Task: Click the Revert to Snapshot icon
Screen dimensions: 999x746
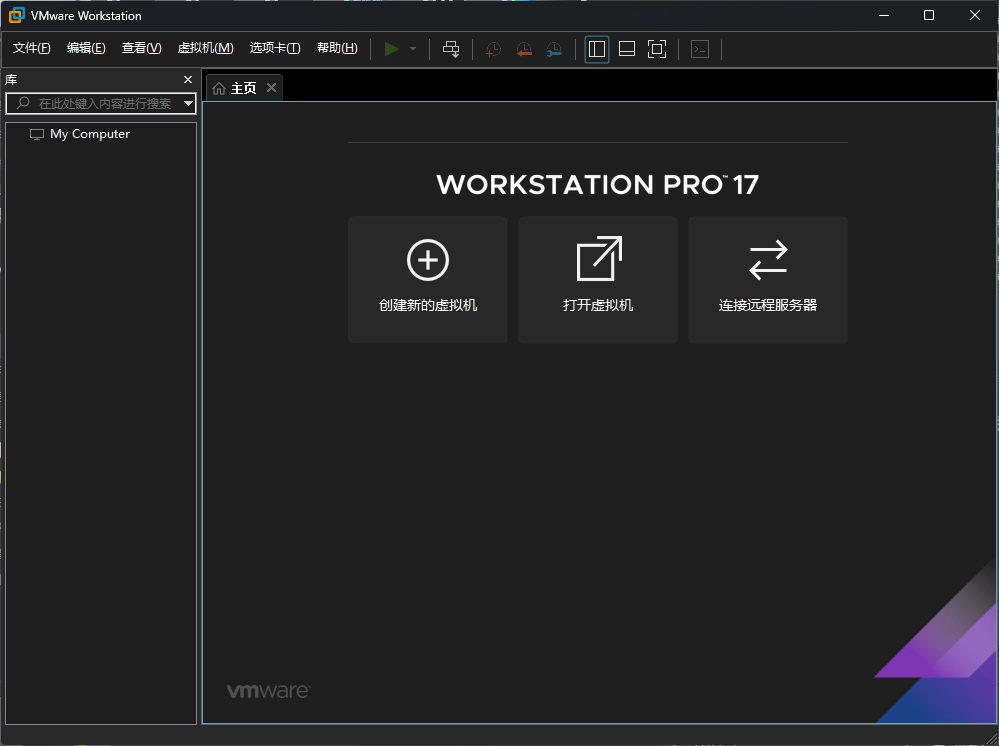Action: pos(524,49)
